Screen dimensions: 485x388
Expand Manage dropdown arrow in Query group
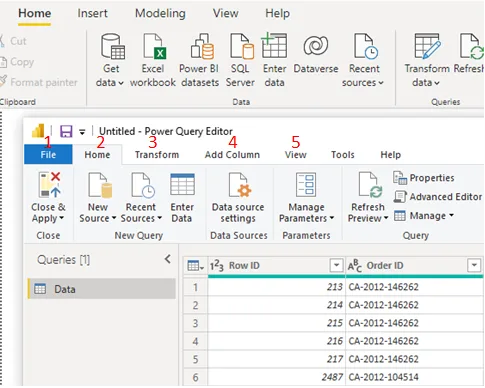click(x=451, y=216)
